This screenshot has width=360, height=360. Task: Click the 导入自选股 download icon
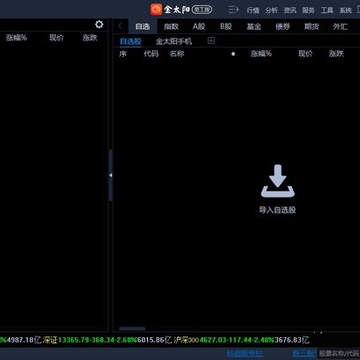pyautogui.click(x=278, y=181)
